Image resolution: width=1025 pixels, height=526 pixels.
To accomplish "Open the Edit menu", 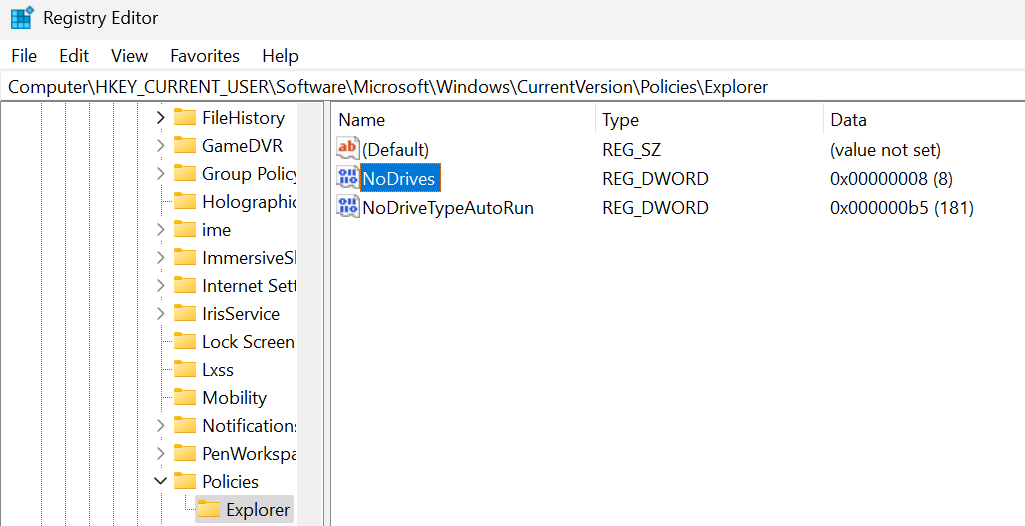I will pos(74,56).
